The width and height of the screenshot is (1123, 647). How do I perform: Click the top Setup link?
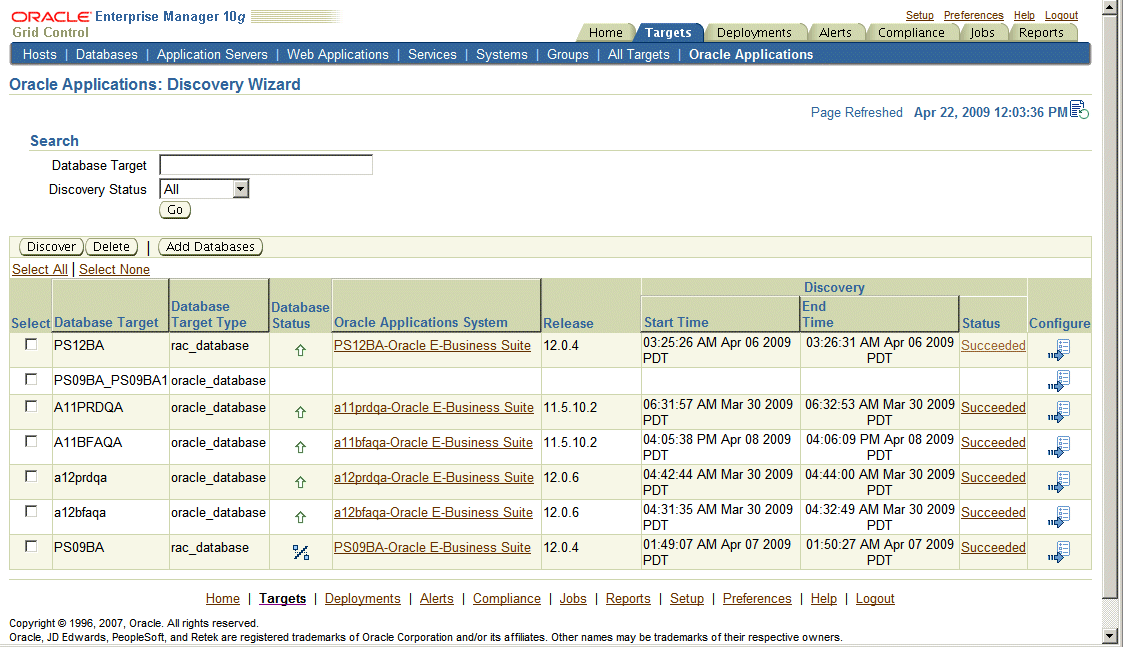coord(920,15)
